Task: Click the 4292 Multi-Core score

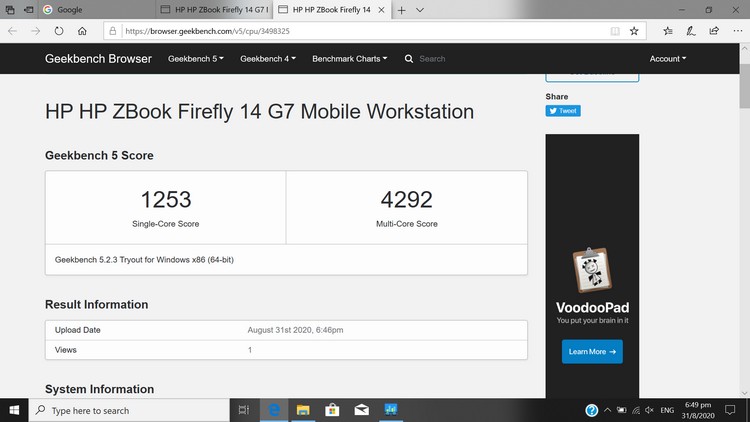Action: tap(407, 200)
